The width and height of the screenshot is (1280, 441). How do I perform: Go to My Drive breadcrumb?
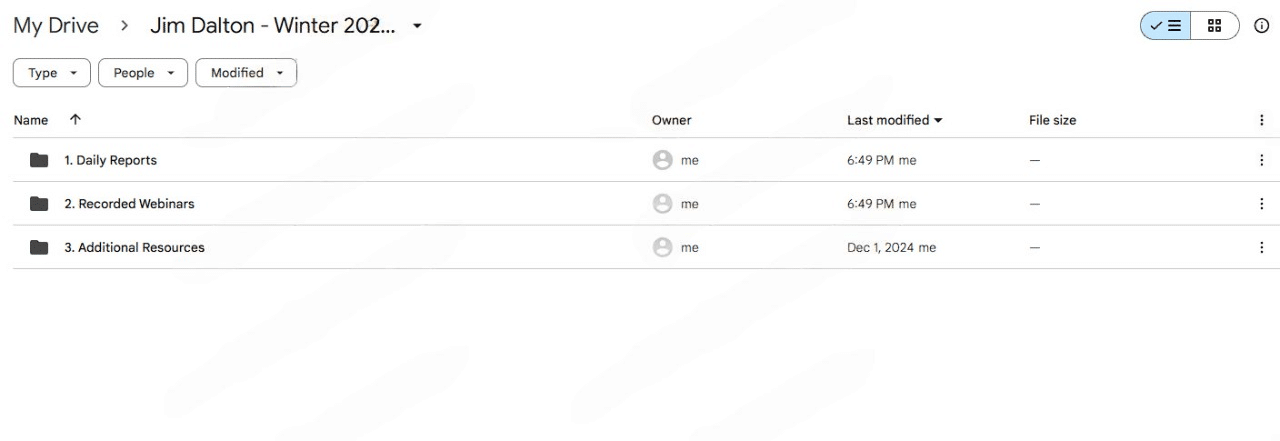56,27
